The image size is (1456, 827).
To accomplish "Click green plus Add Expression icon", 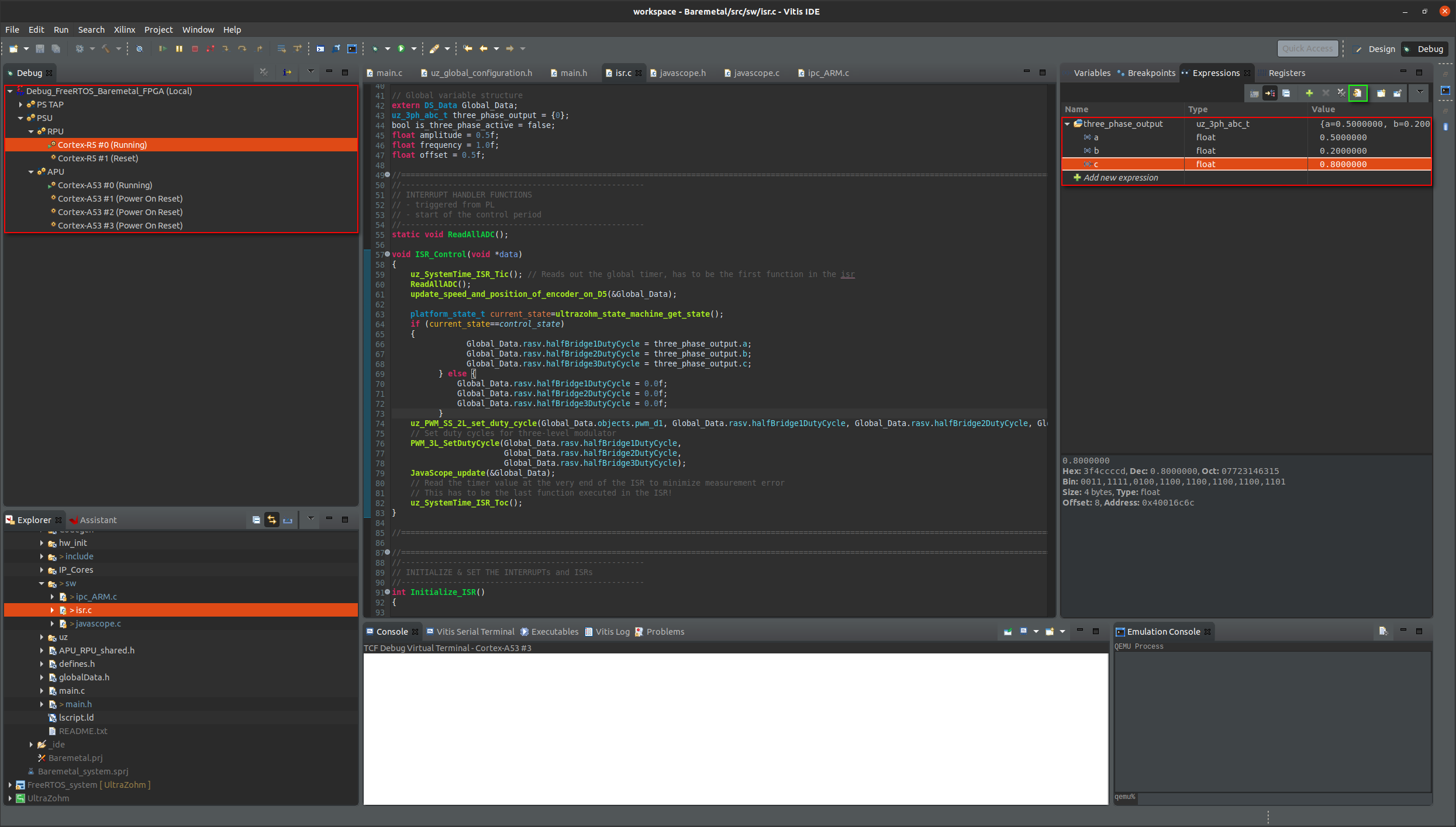I will (1309, 94).
